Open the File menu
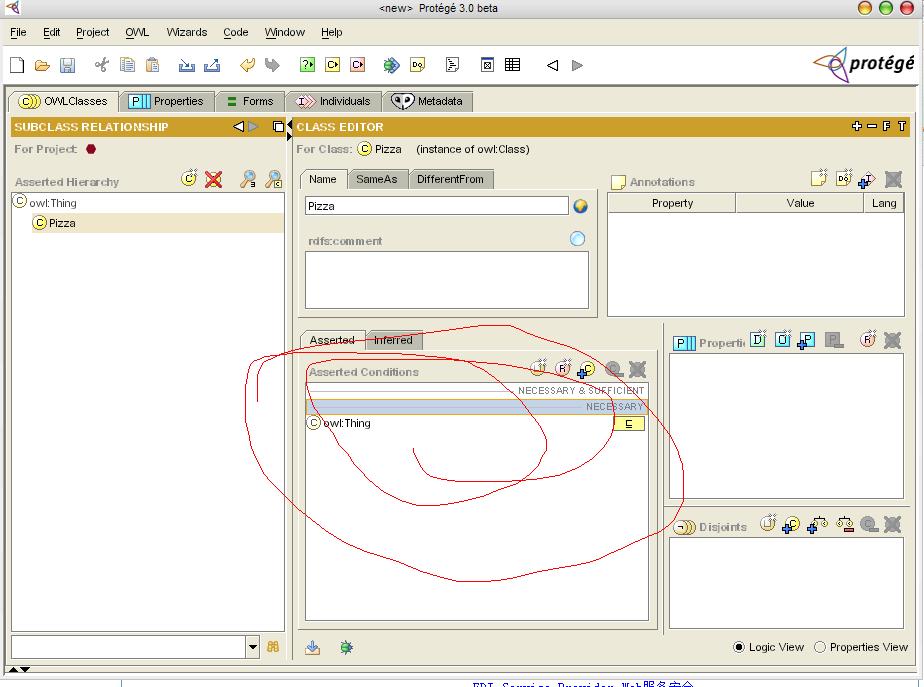924x687 pixels. (x=18, y=32)
